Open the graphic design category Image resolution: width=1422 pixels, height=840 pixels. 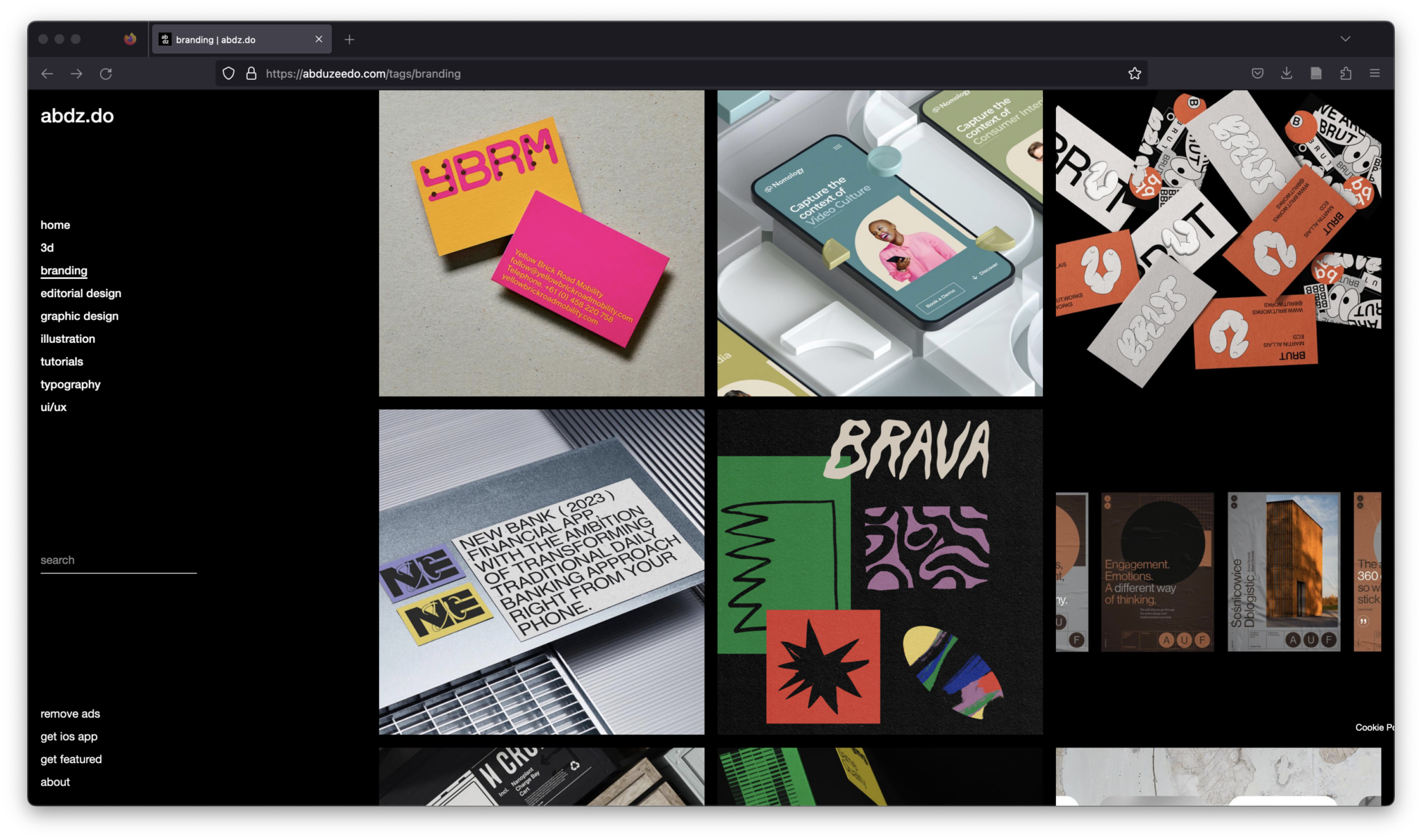(79, 317)
